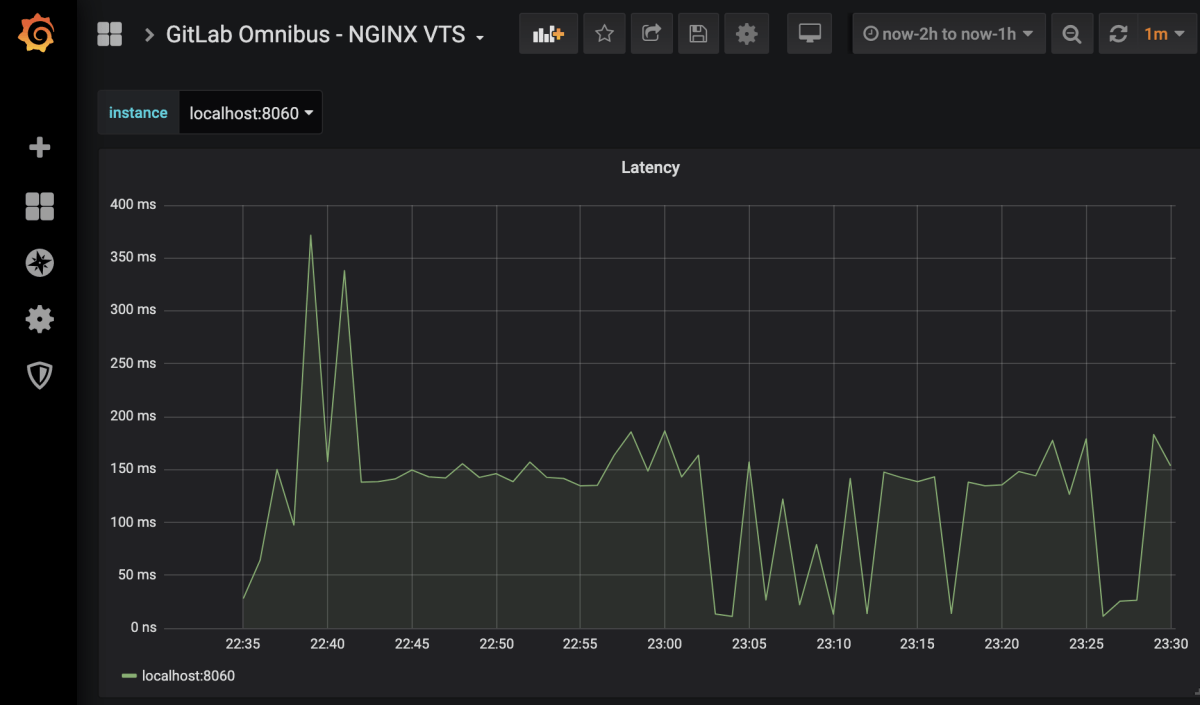Open the Create menu plus icon
Screen dimensions: 1200x705
[39, 147]
